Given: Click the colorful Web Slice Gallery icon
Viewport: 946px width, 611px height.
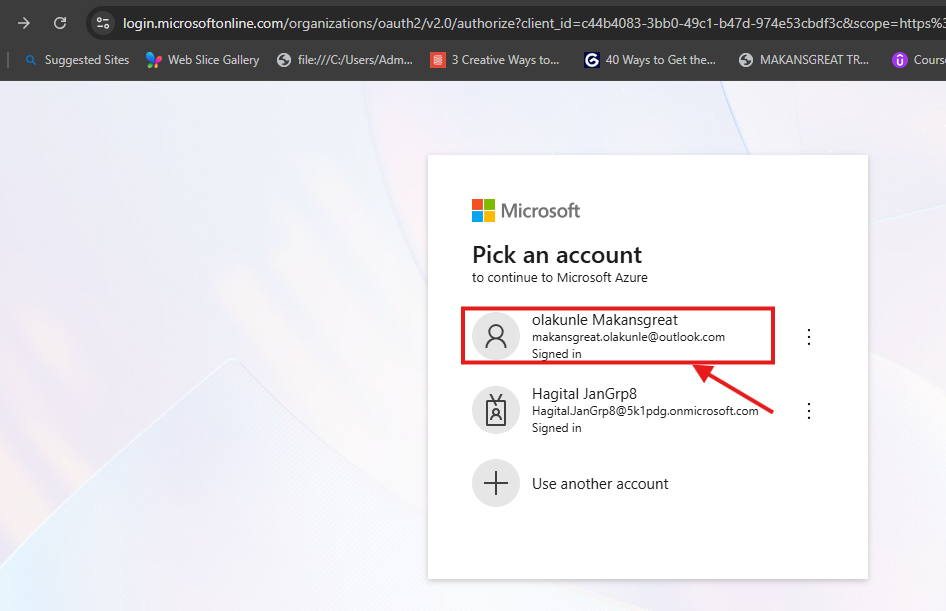Looking at the screenshot, I should coord(154,60).
